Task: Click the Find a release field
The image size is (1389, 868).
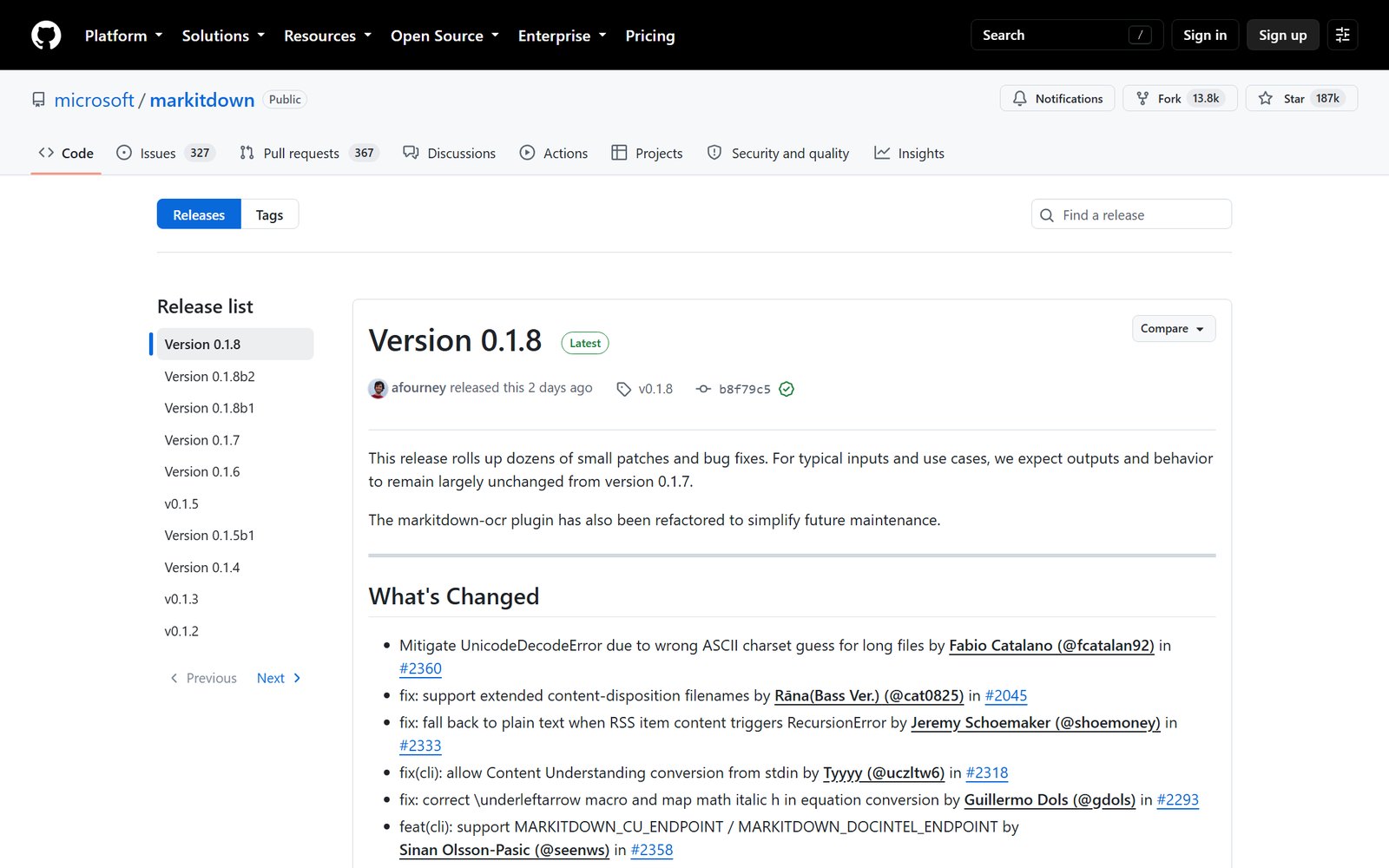Action: [x=1131, y=214]
